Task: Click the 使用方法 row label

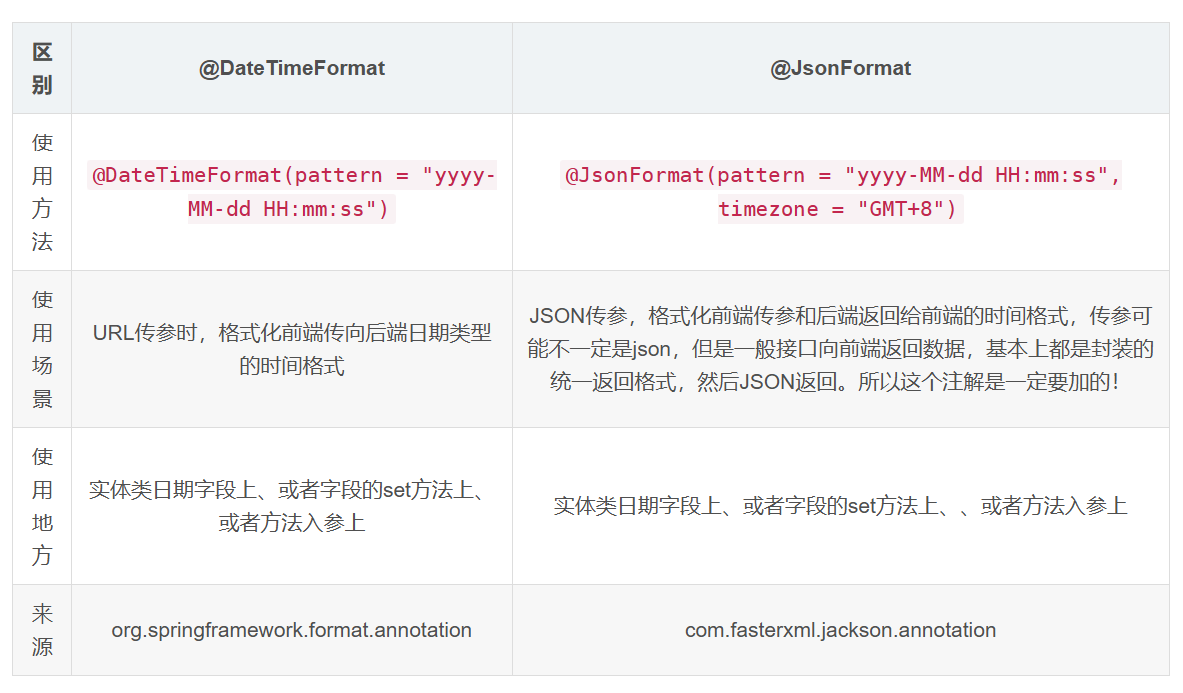Action: coord(42,192)
